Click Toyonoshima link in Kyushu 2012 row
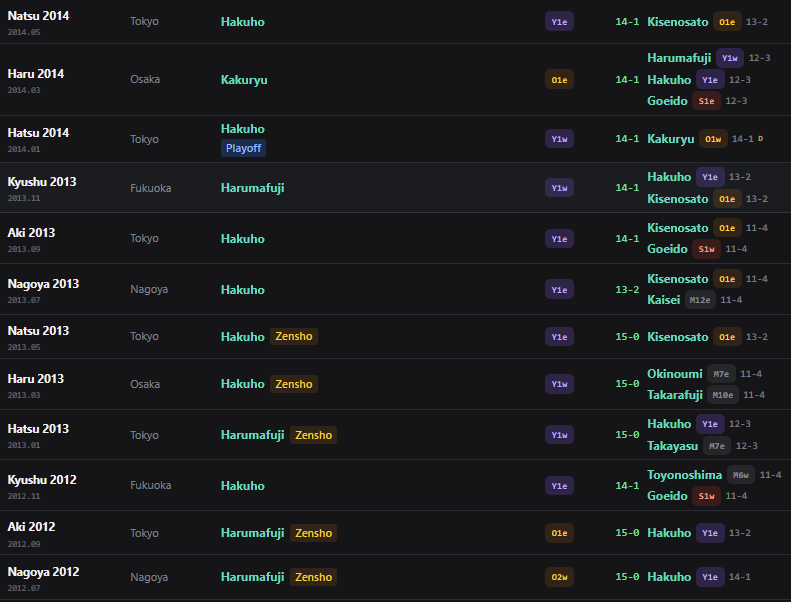 click(x=684, y=475)
